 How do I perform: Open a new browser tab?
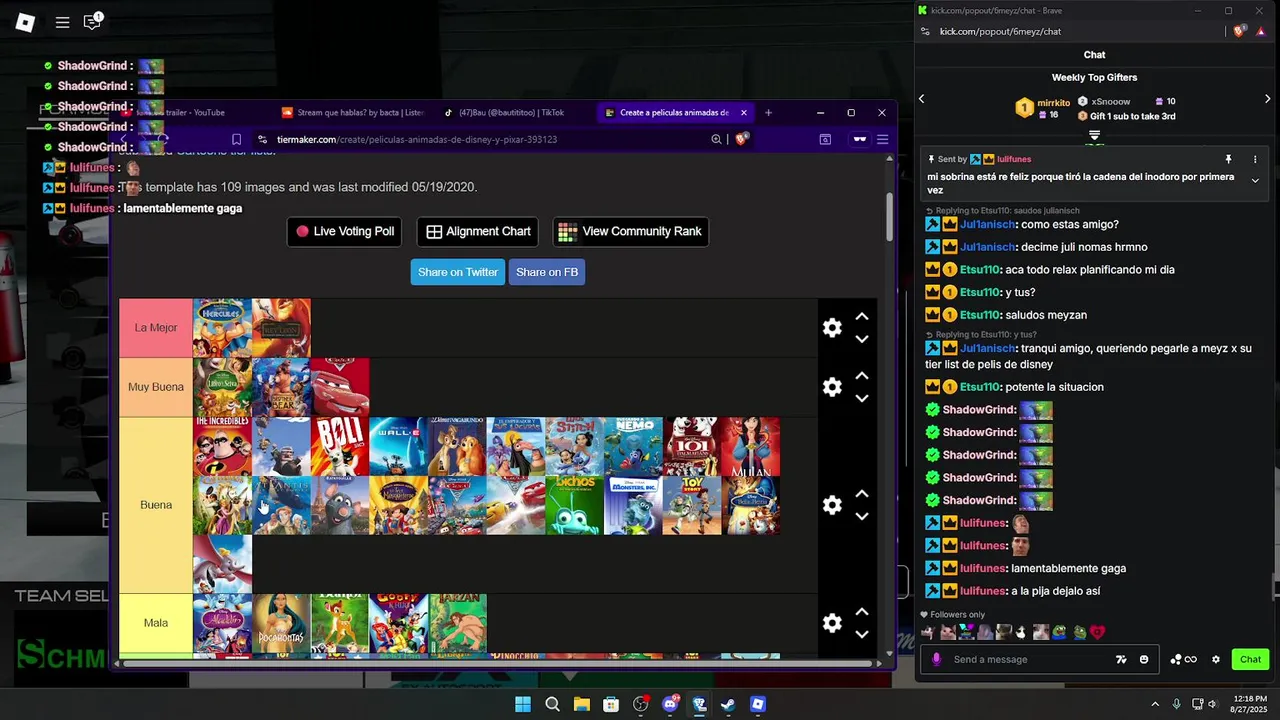[x=768, y=113]
